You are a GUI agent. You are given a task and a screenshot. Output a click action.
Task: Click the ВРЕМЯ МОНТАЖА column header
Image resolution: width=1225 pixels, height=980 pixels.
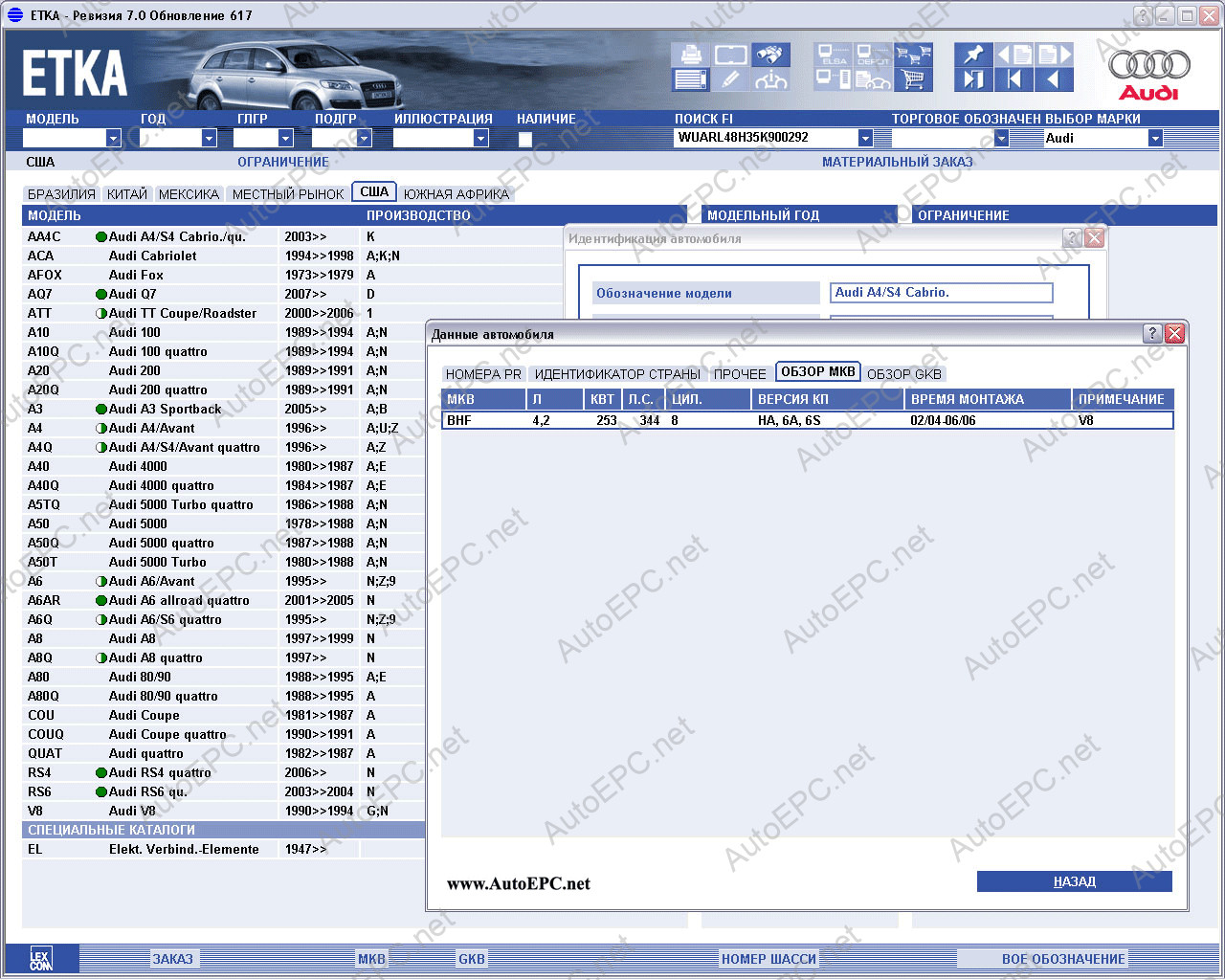[988, 399]
